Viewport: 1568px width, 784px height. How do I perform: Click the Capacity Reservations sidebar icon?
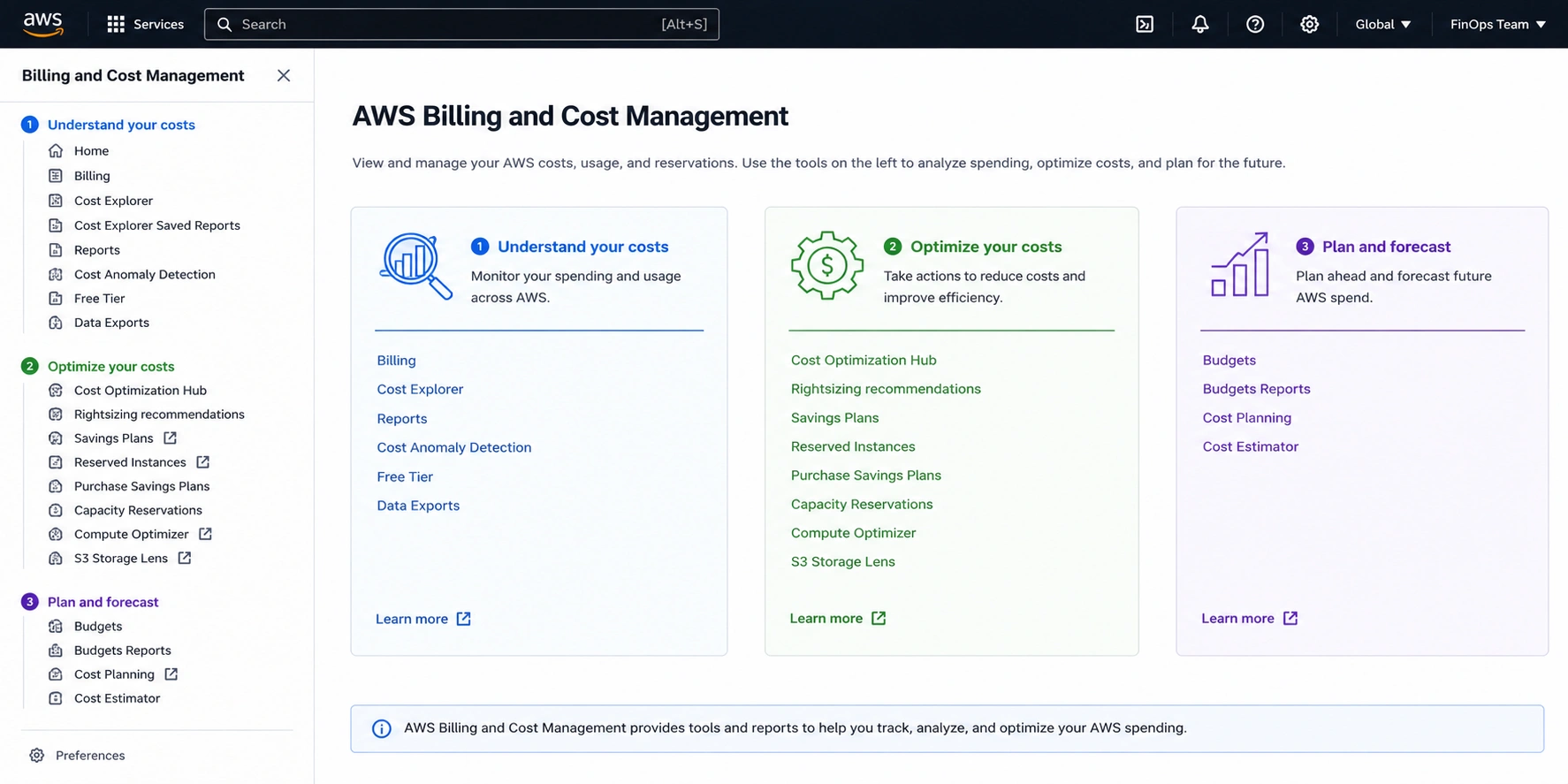[x=56, y=510]
